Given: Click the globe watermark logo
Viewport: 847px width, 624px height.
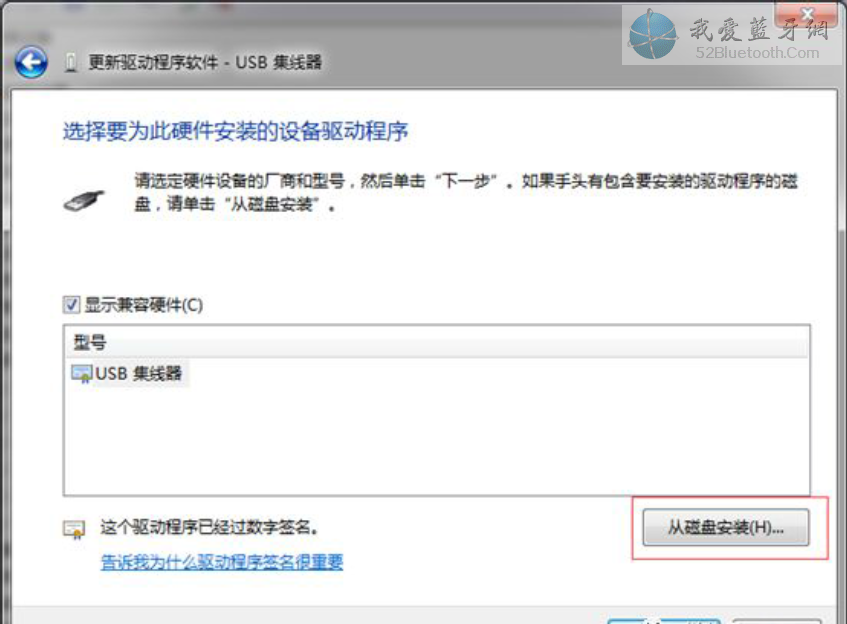Looking at the screenshot, I should pos(652,34).
